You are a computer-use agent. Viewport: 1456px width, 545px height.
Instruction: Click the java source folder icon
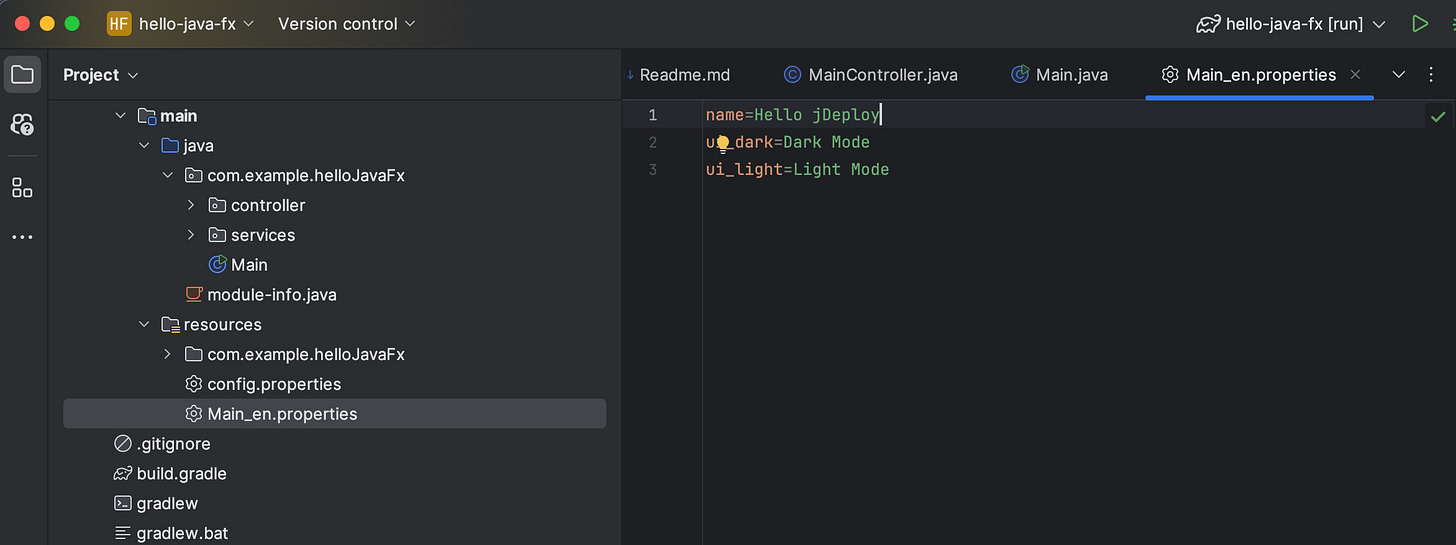pyautogui.click(x=170, y=146)
